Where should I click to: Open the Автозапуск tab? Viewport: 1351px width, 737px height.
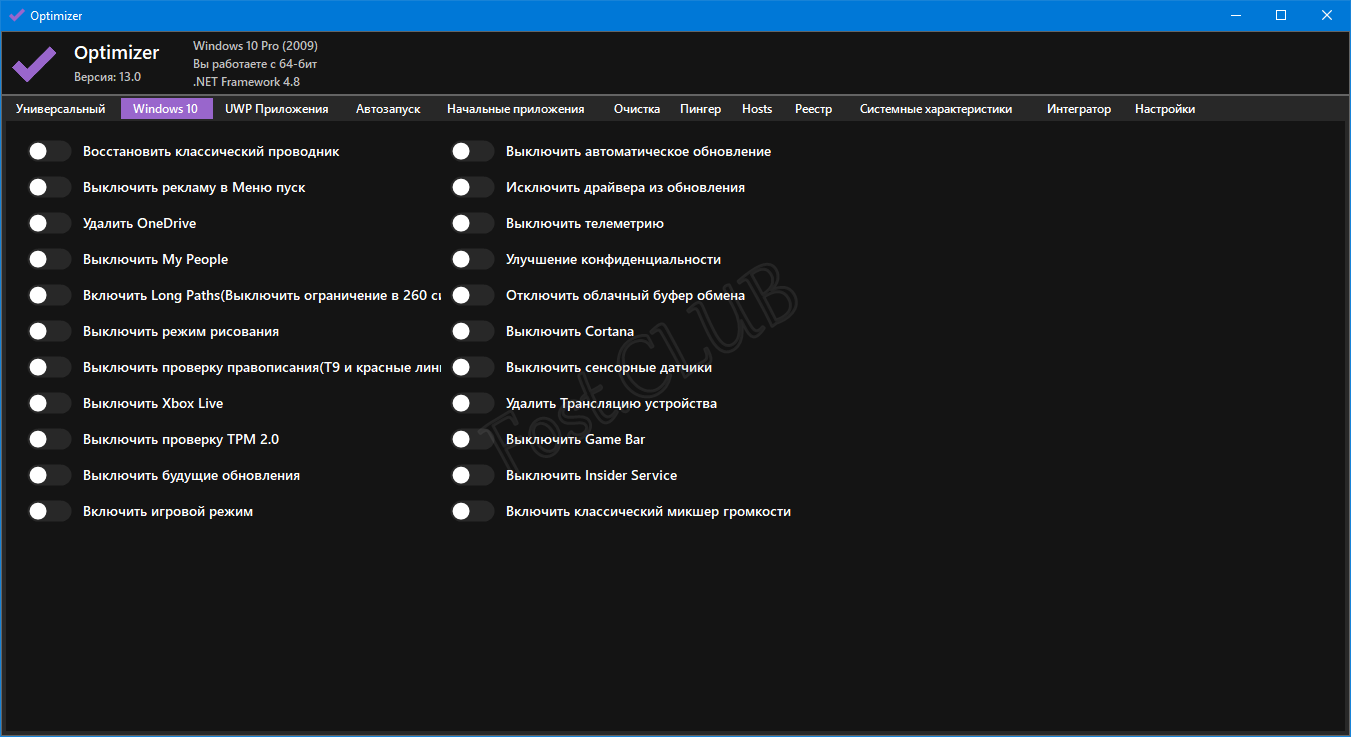(388, 109)
